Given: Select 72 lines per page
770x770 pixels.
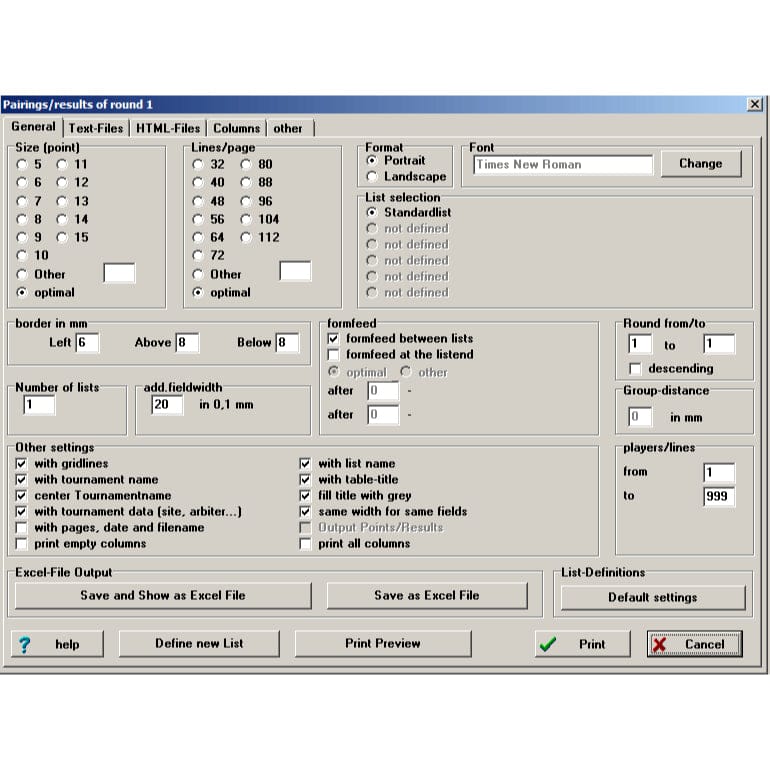Looking at the screenshot, I should (x=198, y=255).
